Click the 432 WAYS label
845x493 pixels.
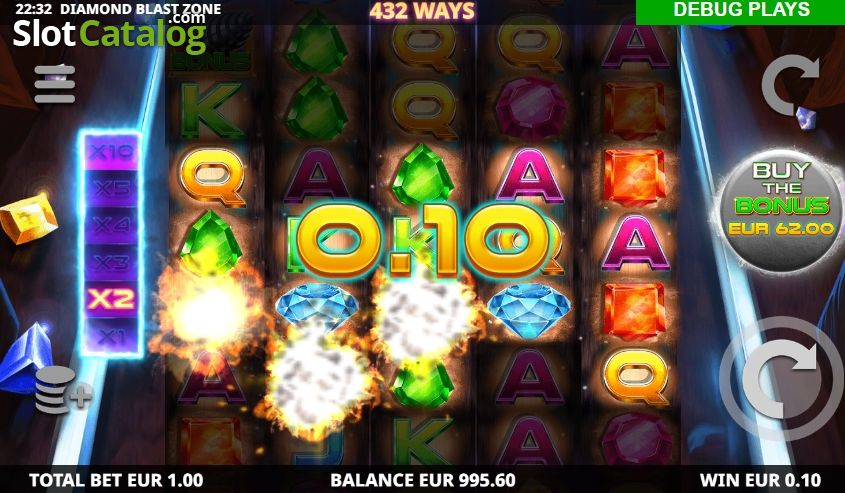click(422, 11)
